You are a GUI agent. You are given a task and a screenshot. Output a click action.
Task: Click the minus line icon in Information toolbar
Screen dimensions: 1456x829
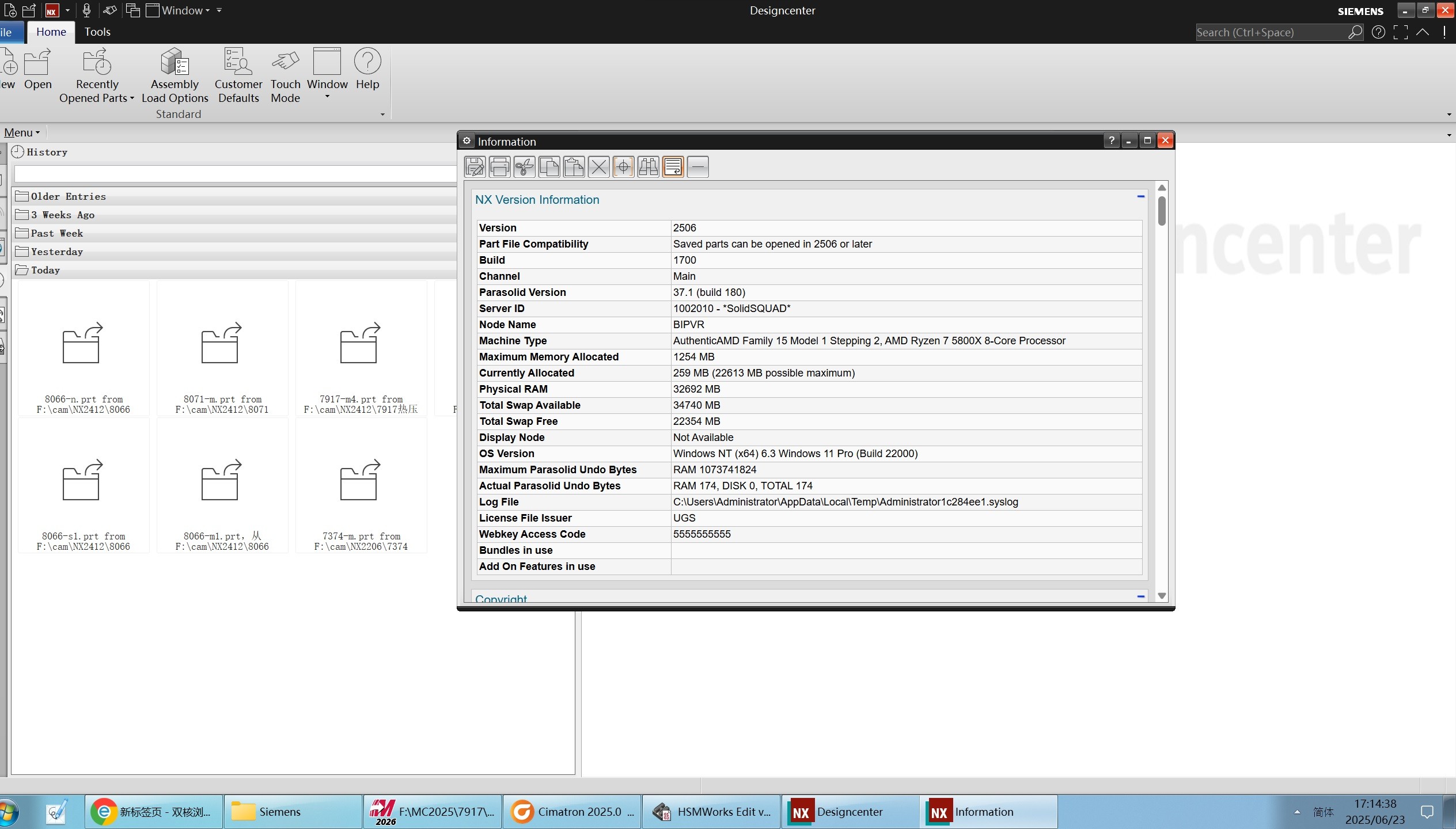click(x=698, y=167)
